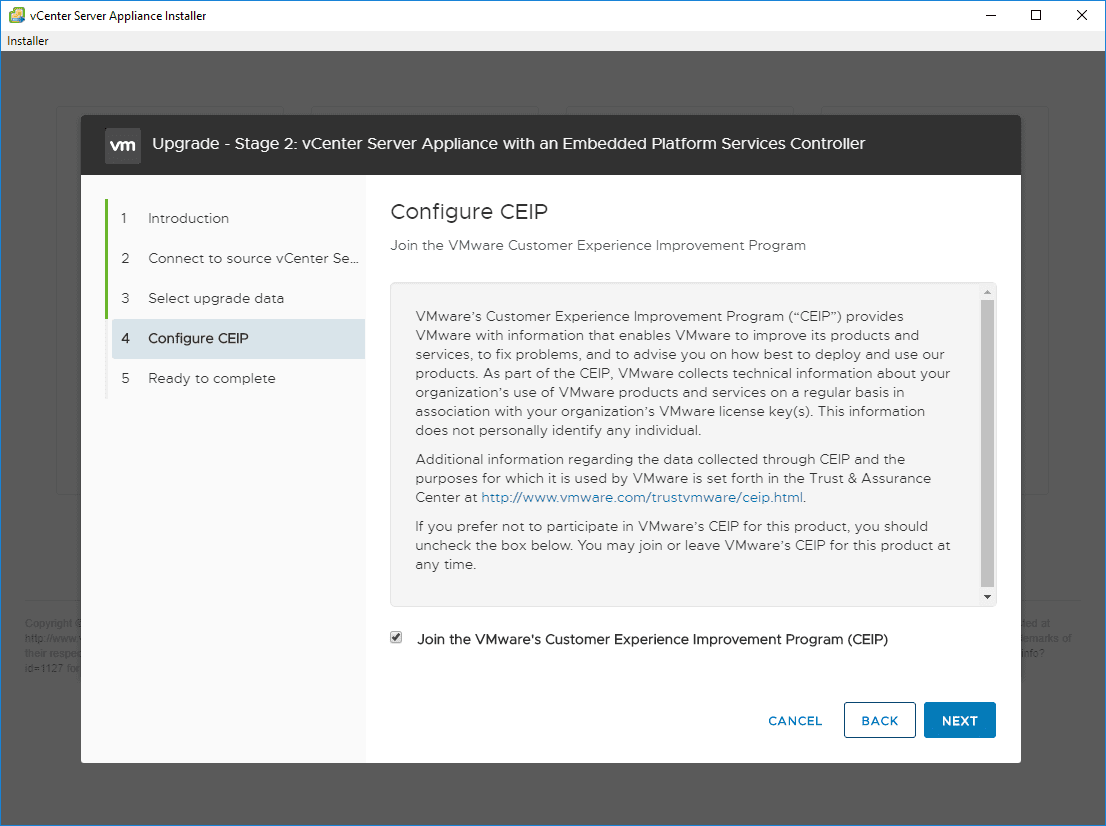This screenshot has height=826, width=1106.
Task: Open the Installer menu
Action: click(28, 41)
